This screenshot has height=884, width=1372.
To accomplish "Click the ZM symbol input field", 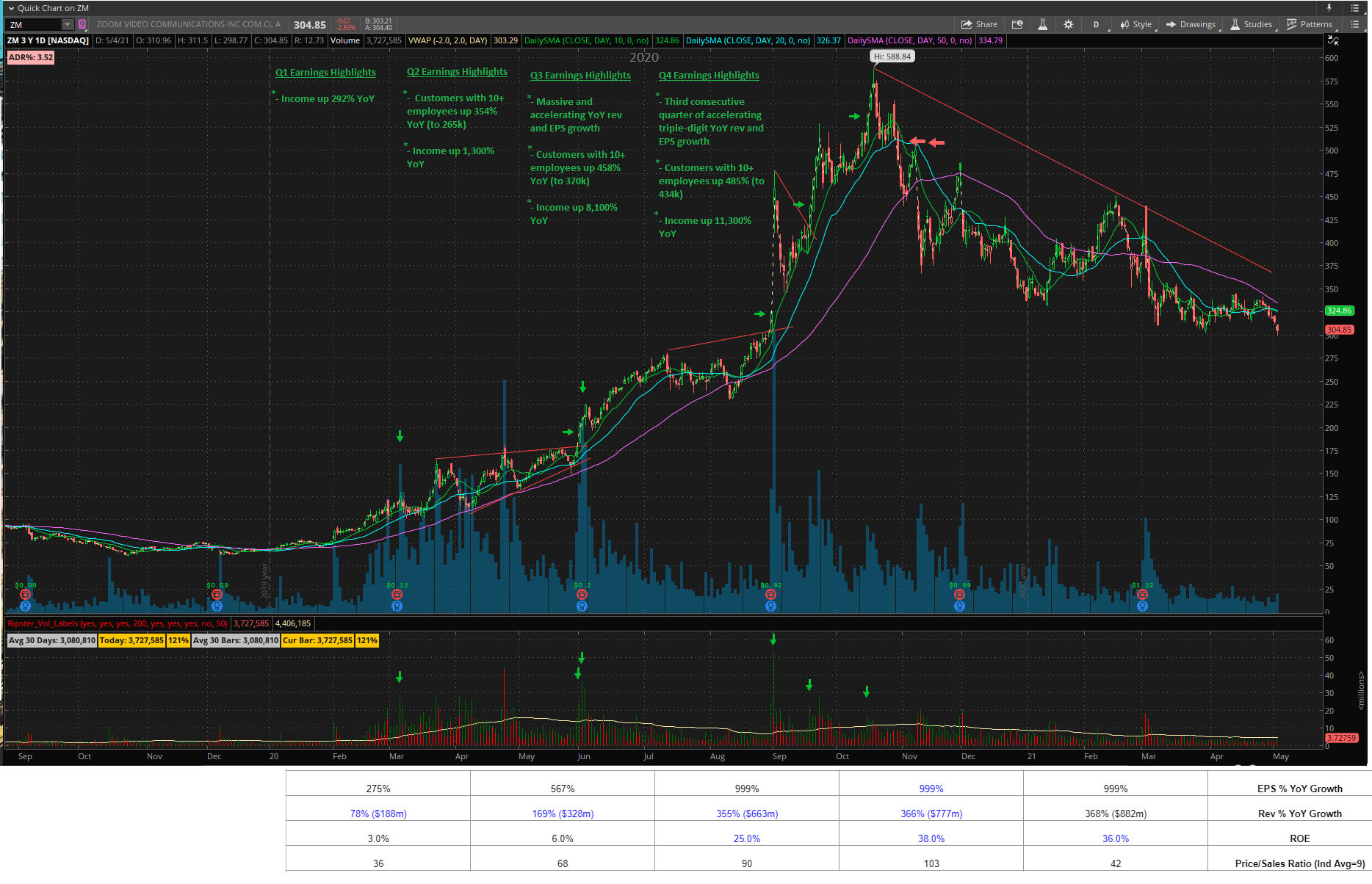I will [33, 25].
